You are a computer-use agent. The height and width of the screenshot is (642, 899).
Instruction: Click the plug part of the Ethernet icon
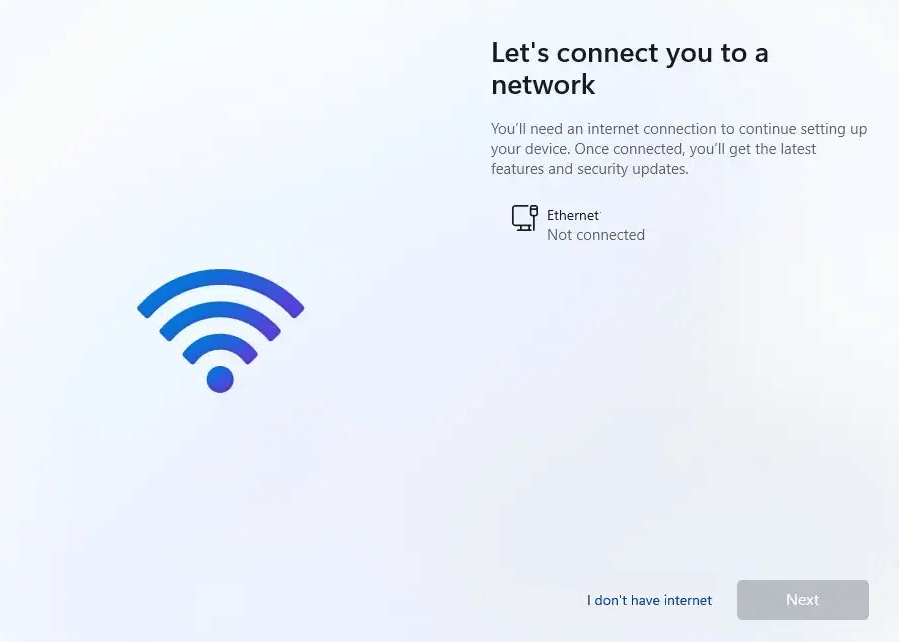(x=534, y=213)
